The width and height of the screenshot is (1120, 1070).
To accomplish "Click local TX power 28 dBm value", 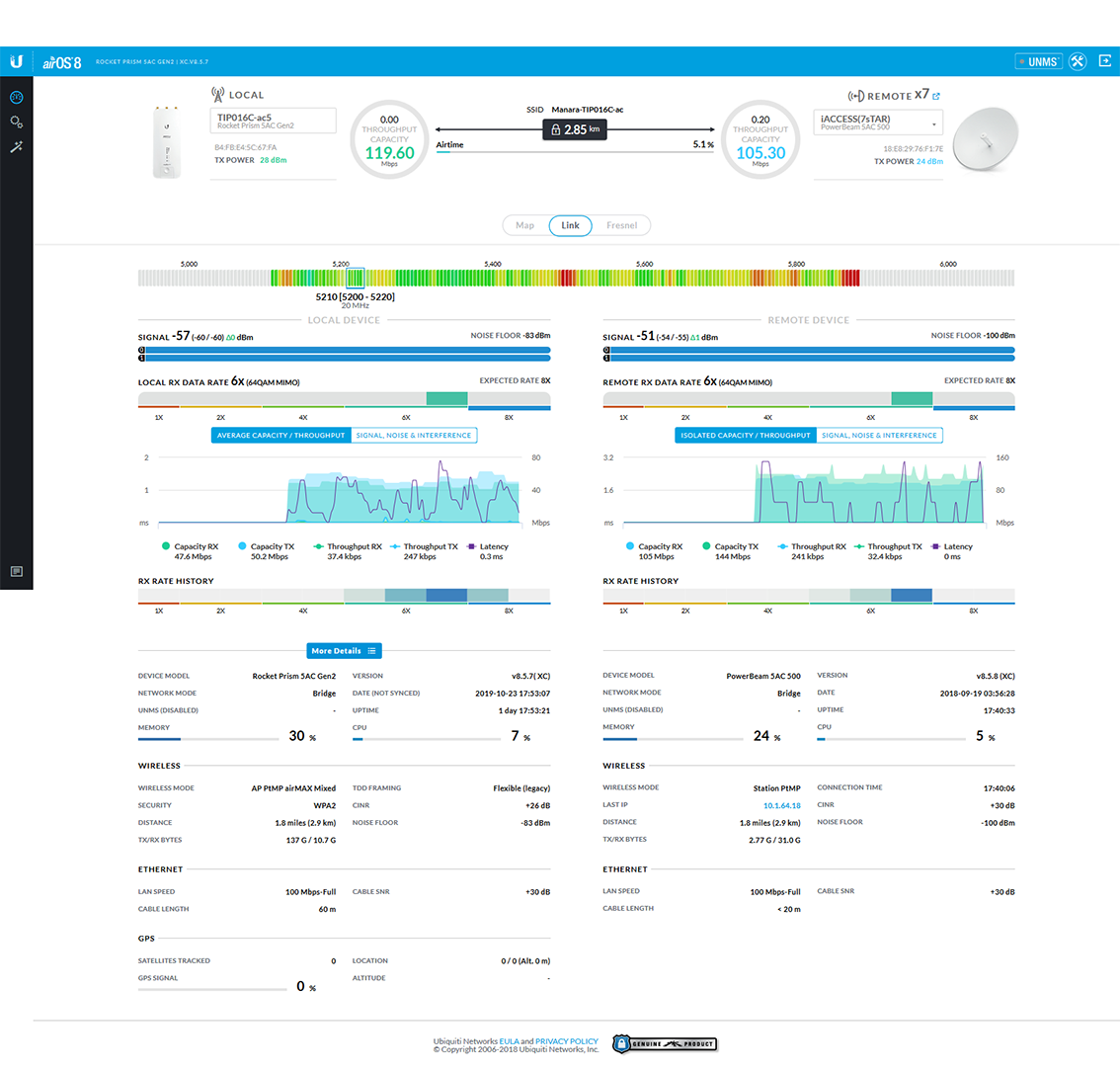I will (x=273, y=160).
